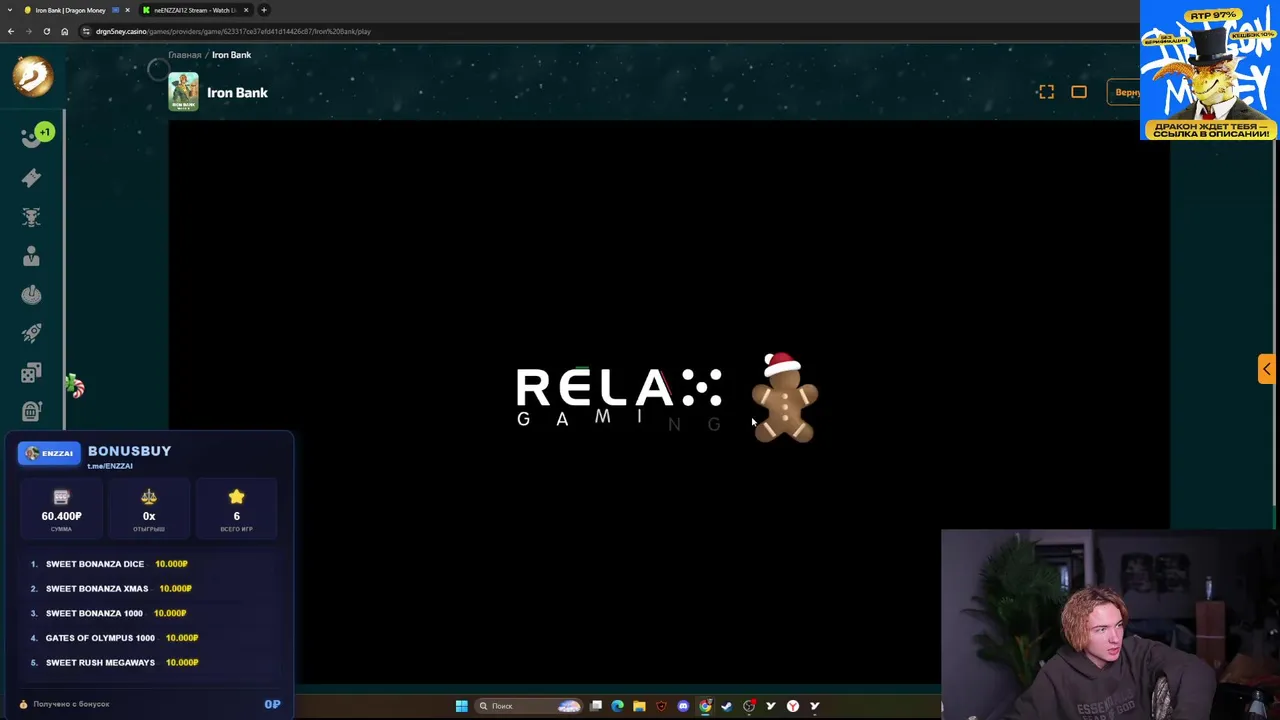Open Discord from taskbar

[x=683, y=706]
